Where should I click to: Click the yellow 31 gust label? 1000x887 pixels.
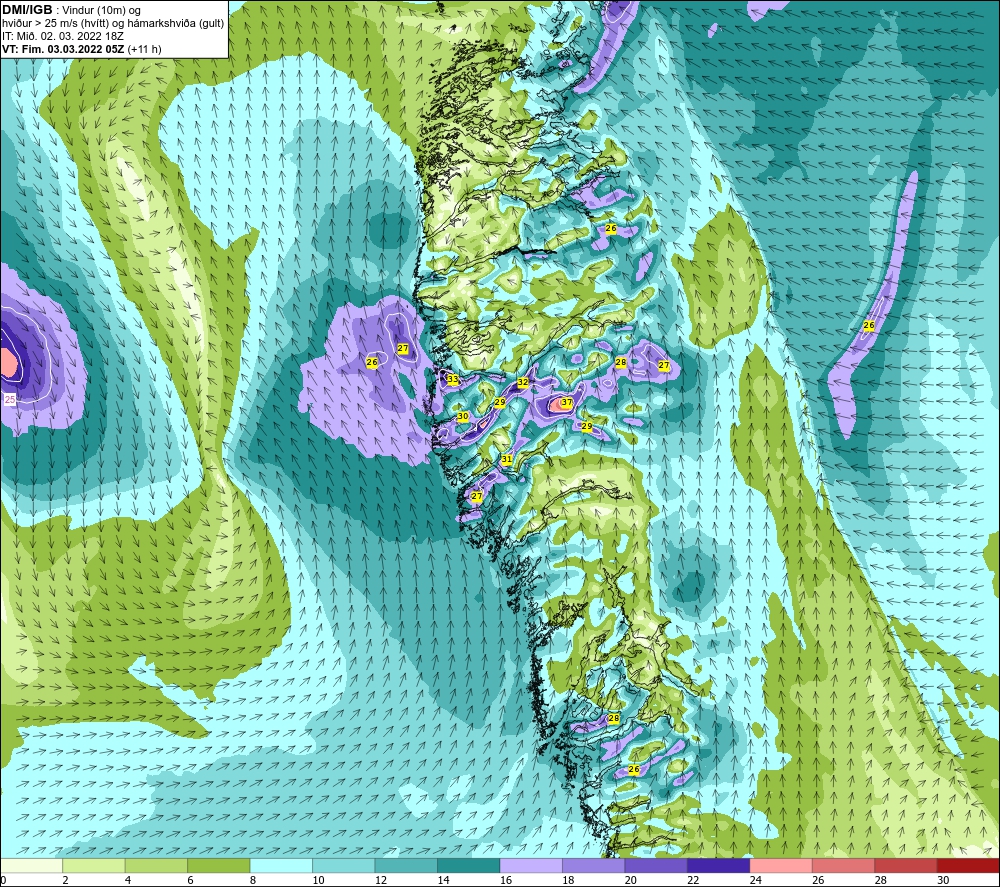tap(506, 459)
